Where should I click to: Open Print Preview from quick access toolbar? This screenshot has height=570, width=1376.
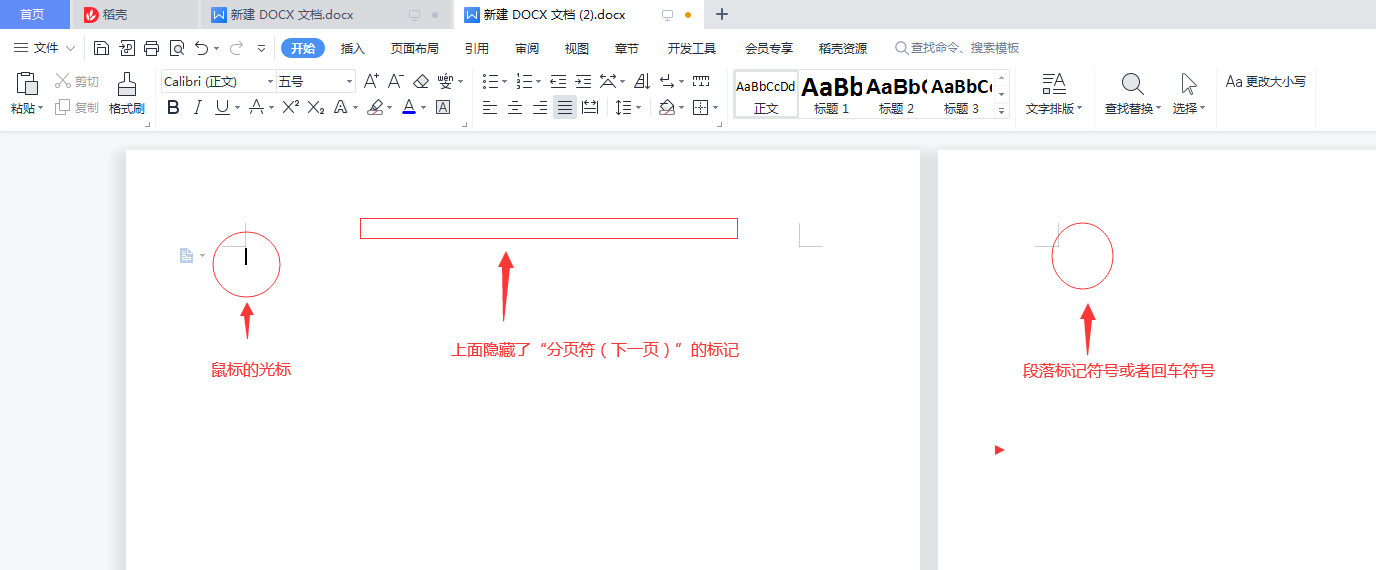177,48
